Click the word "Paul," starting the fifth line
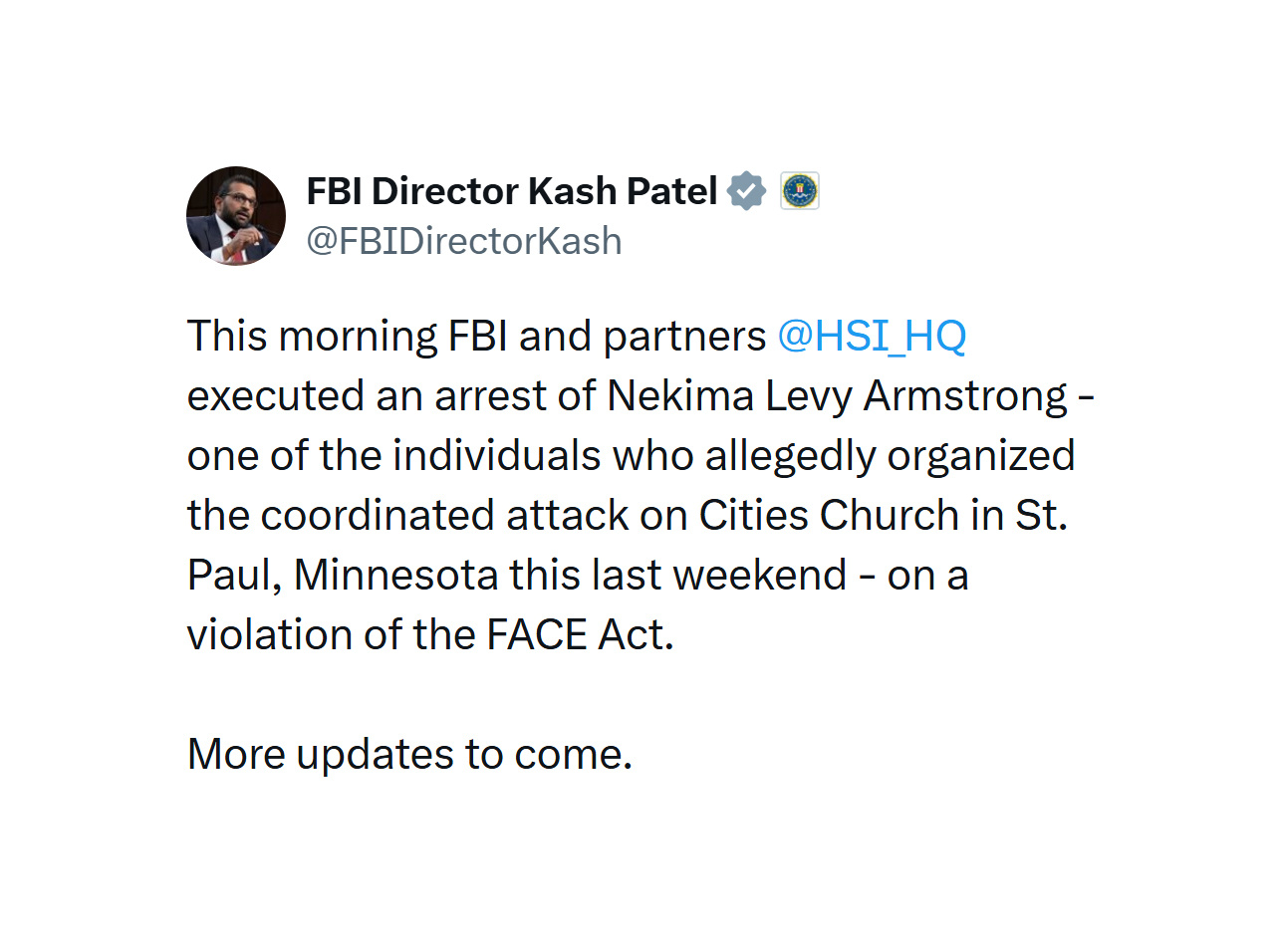Image resolution: width=1284 pixels, height=952 pixels. pyautogui.click(x=234, y=575)
